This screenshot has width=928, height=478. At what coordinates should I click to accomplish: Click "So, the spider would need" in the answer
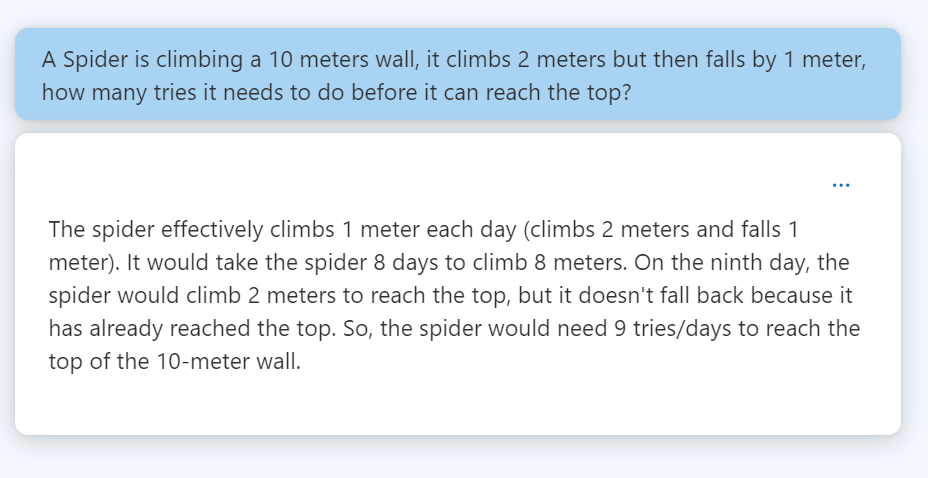tap(486, 328)
